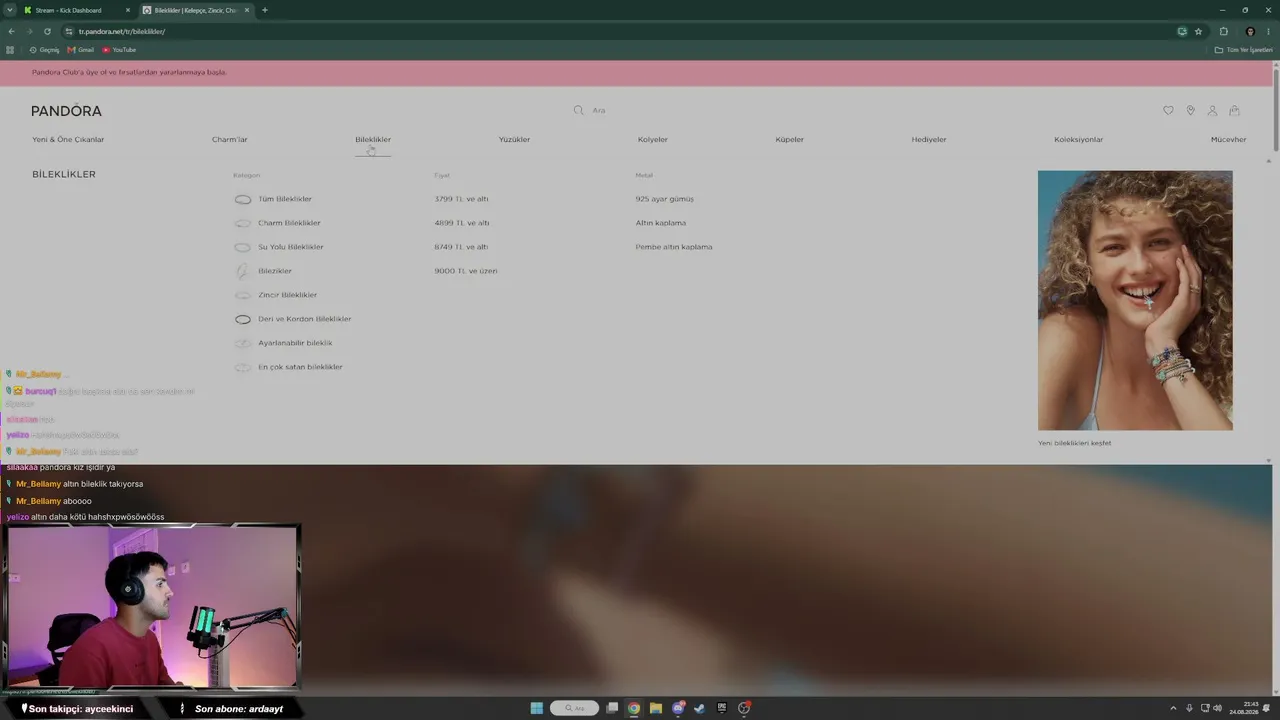Click the PANDORA logo
Viewport: 1280px width, 720px height.
click(x=66, y=111)
